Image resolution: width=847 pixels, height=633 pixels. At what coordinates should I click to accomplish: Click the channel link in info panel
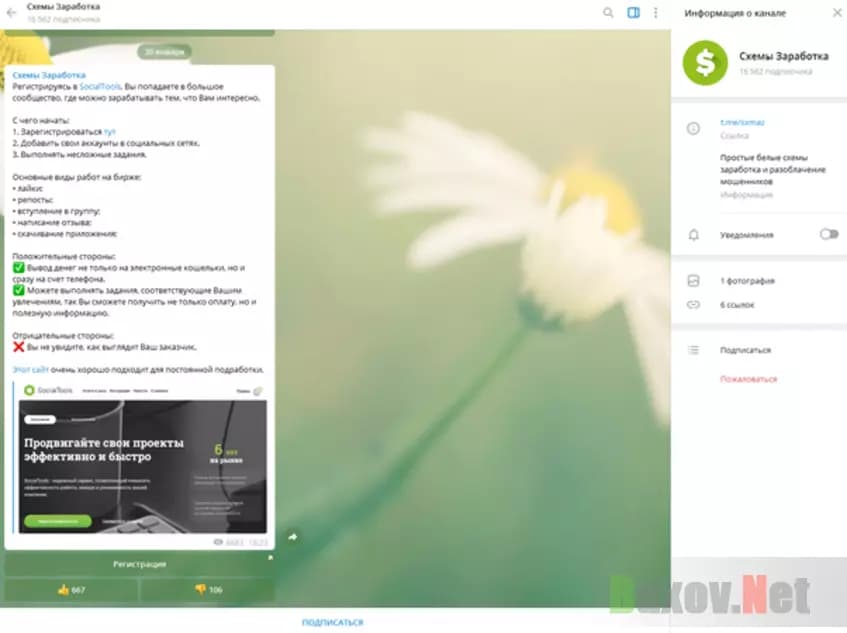(x=742, y=122)
